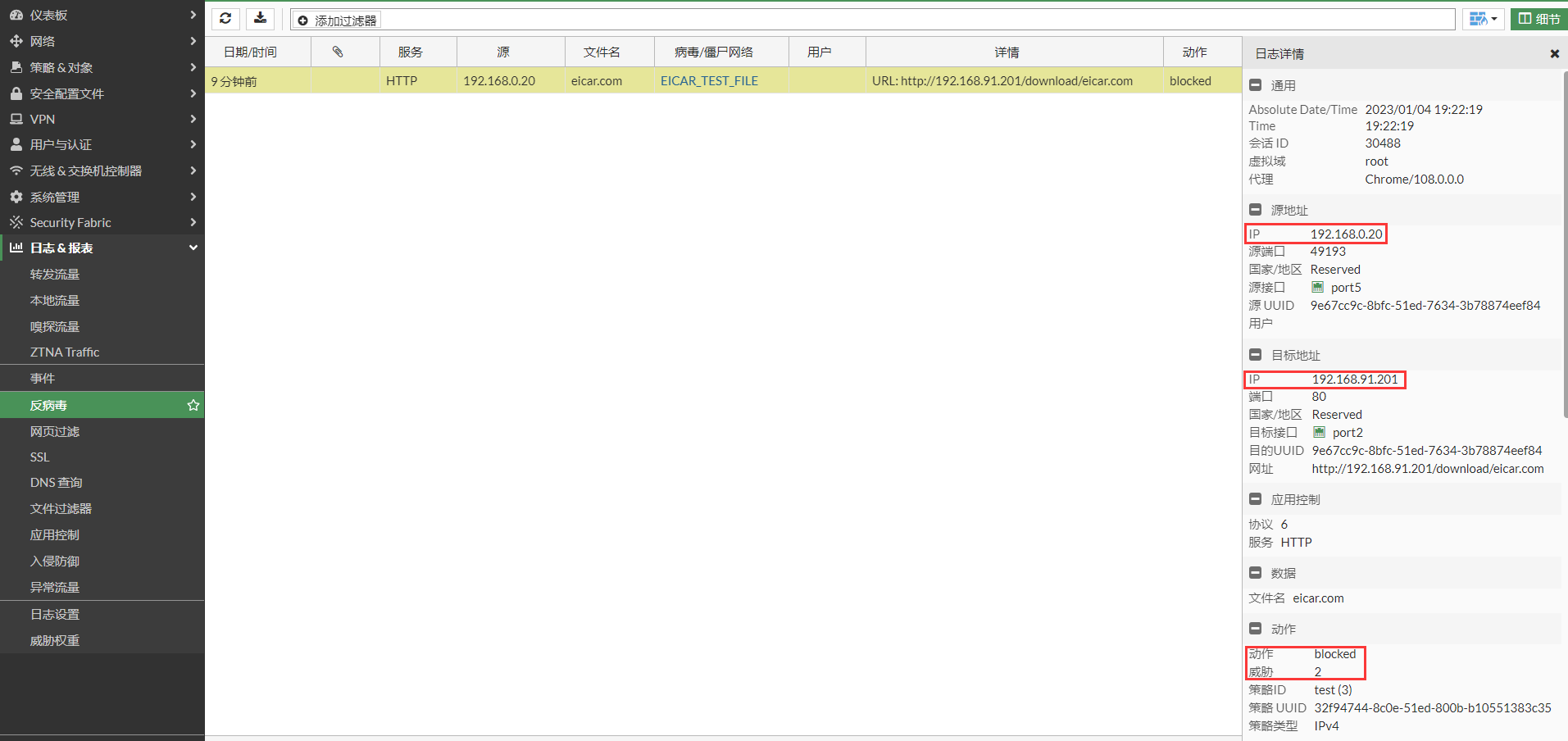Click the port2 interface icon
1568x741 pixels.
pyautogui.click(x=1319, y=433)
